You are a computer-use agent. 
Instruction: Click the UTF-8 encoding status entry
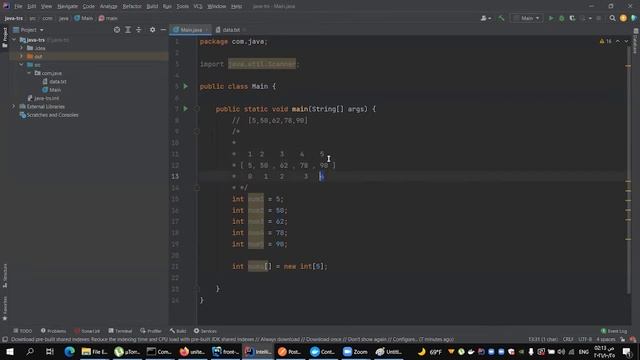[x=584, y=340]
